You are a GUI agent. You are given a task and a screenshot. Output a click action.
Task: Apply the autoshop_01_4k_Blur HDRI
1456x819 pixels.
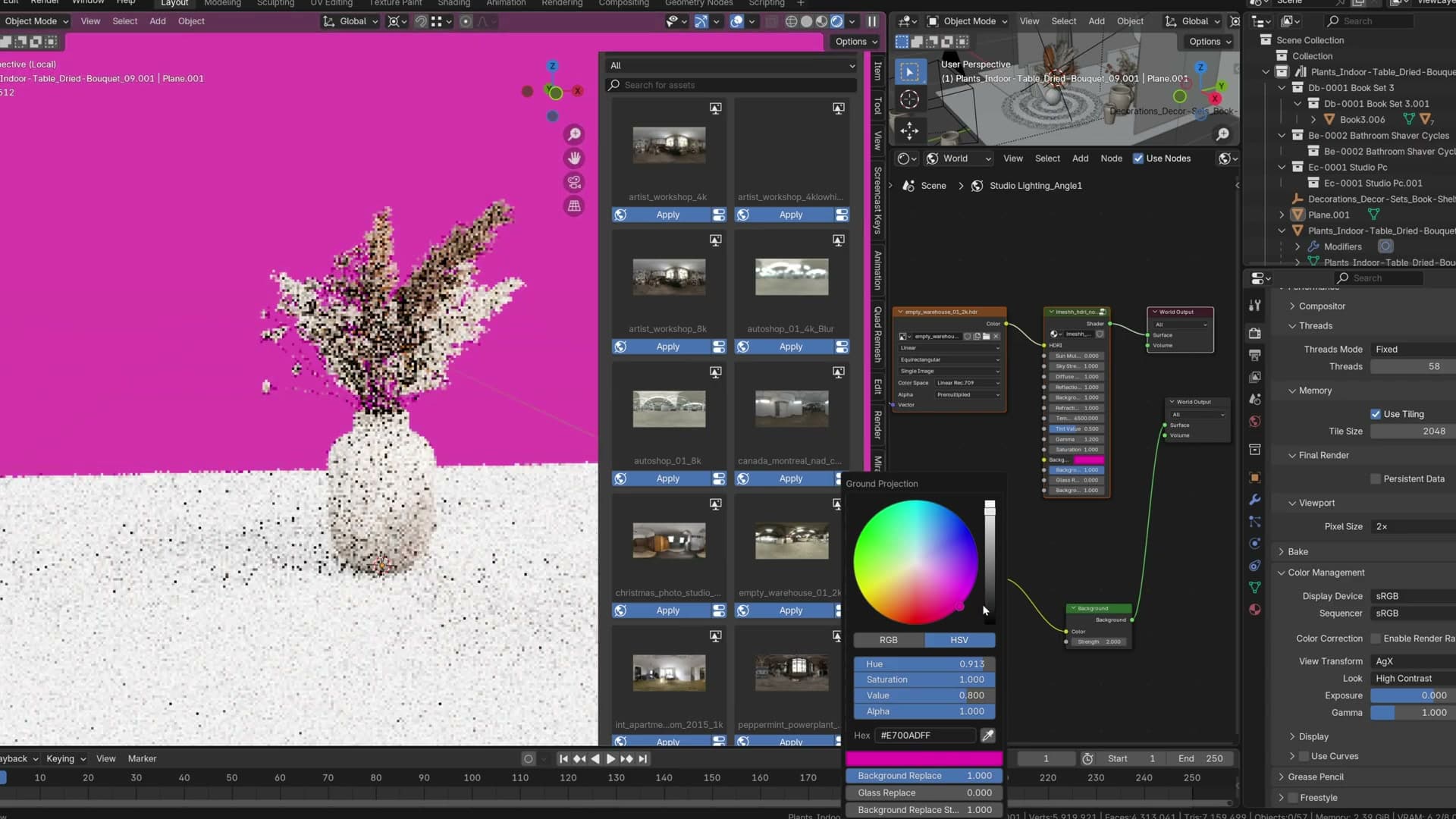791,347
